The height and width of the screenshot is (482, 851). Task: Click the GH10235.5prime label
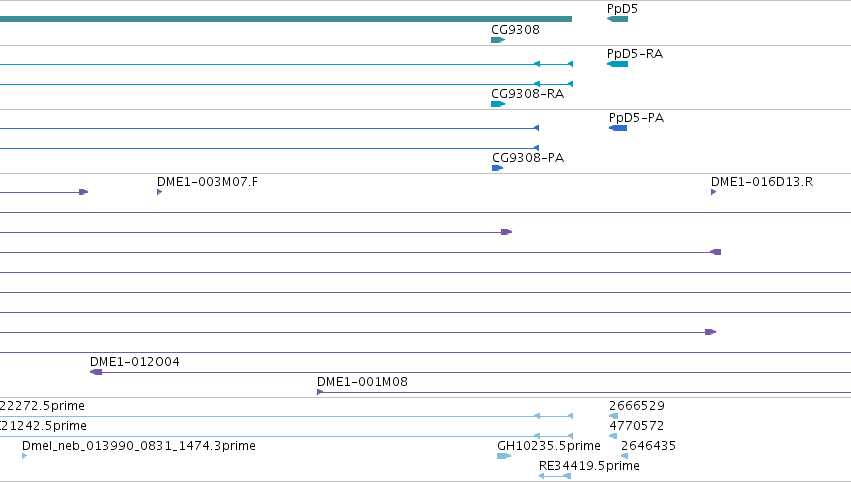549,446
